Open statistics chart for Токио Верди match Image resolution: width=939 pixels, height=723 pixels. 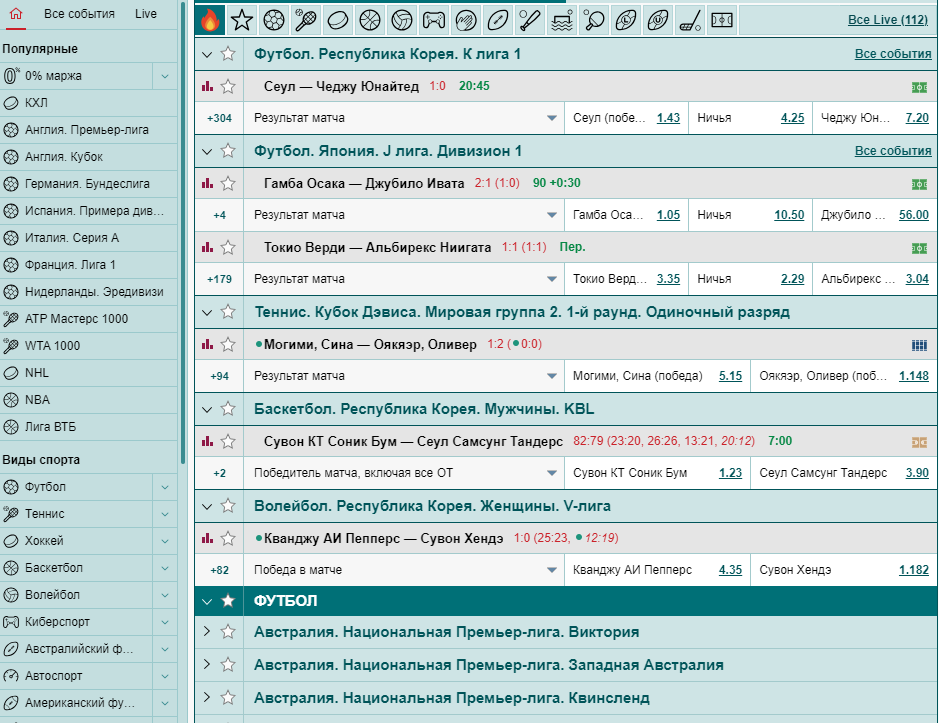pos(208,247)
